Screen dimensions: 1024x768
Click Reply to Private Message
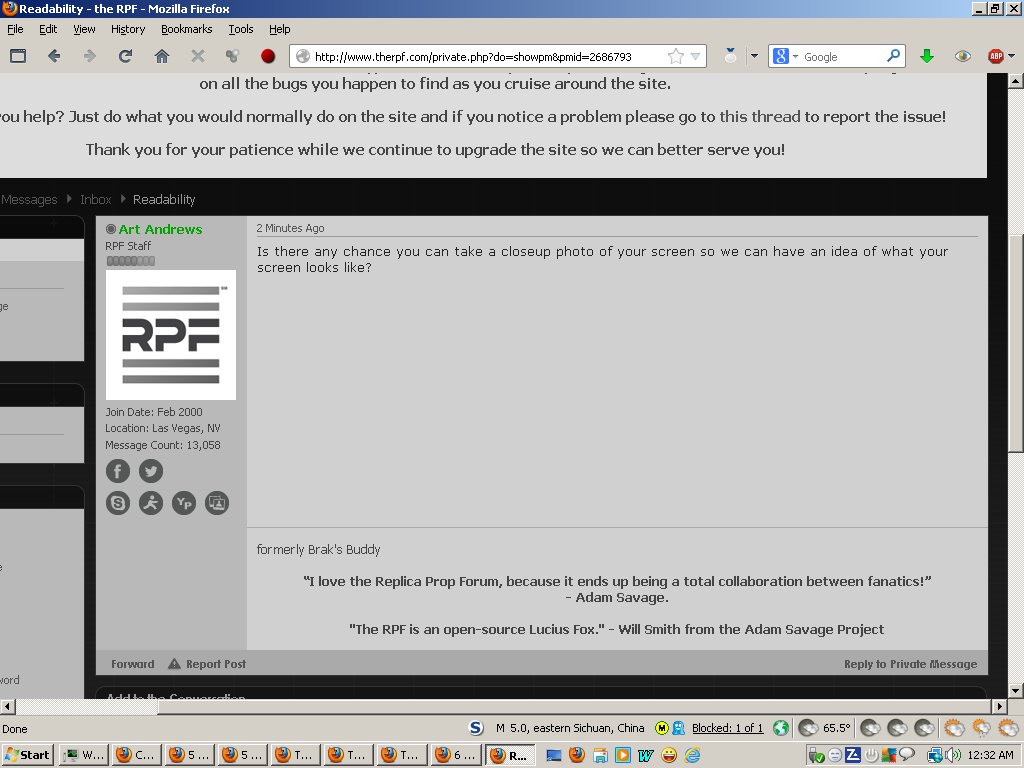[x=910, y=664]
